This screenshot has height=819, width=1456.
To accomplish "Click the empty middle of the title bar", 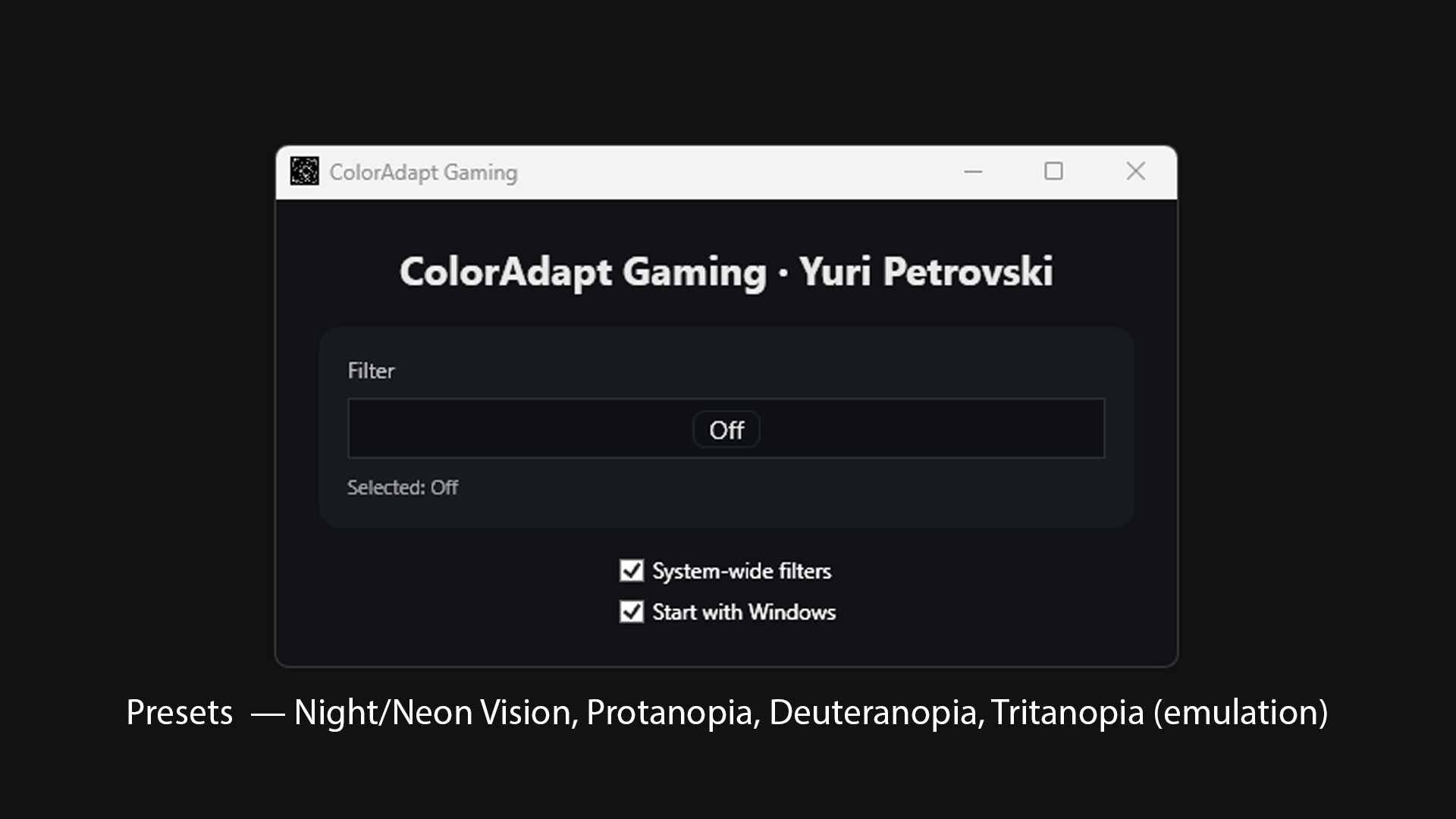I will (x=728, y=173).
